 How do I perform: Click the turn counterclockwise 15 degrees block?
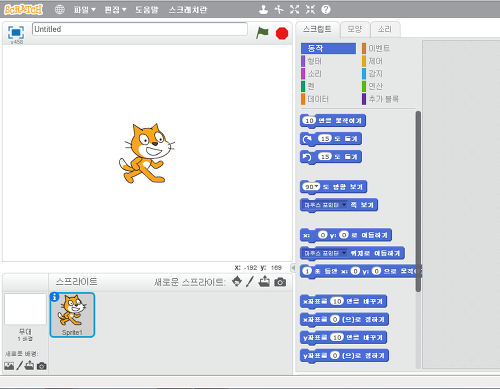[331, 157]
